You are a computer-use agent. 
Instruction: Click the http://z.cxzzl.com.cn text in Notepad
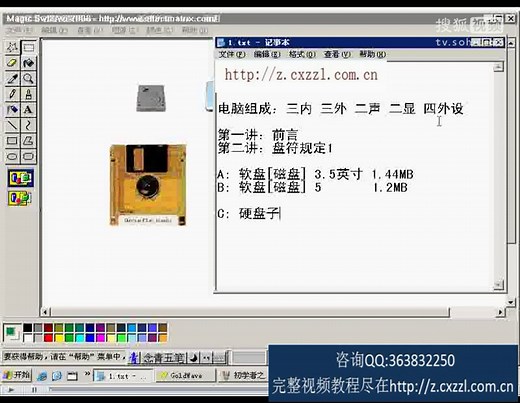[301, 75]
